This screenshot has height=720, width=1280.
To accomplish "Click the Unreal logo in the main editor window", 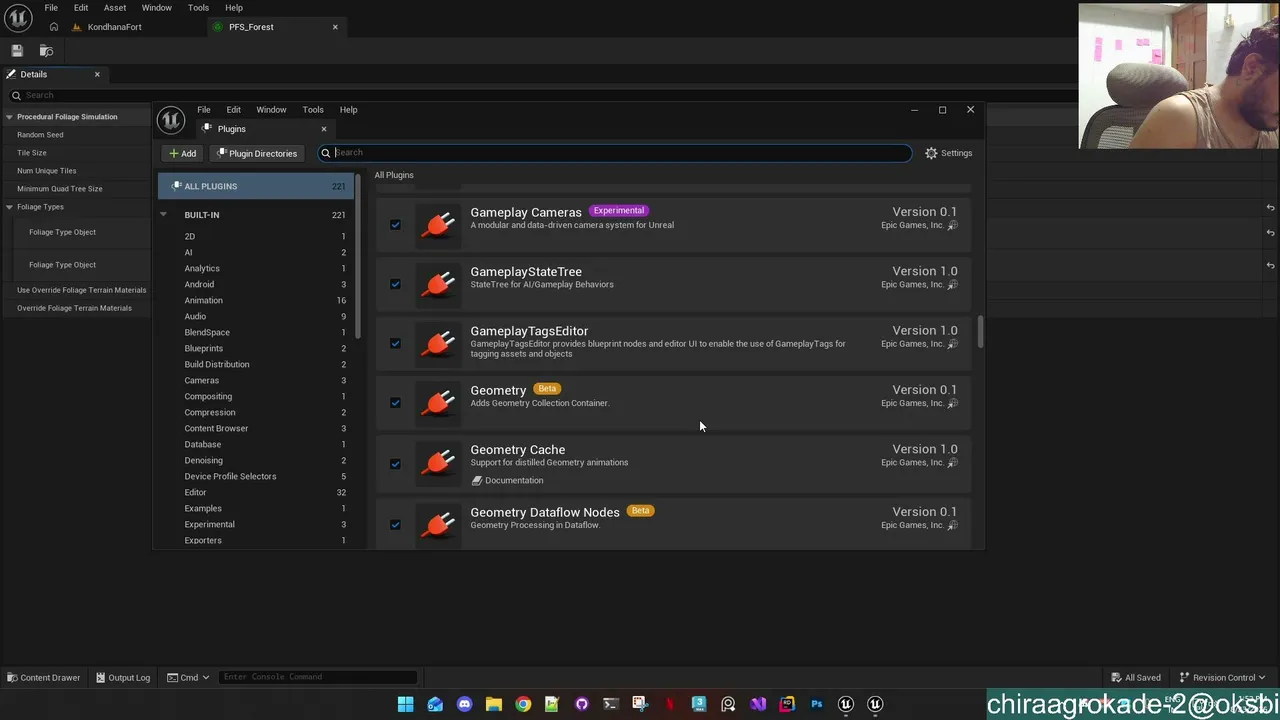I will click(x=18, y=18).
